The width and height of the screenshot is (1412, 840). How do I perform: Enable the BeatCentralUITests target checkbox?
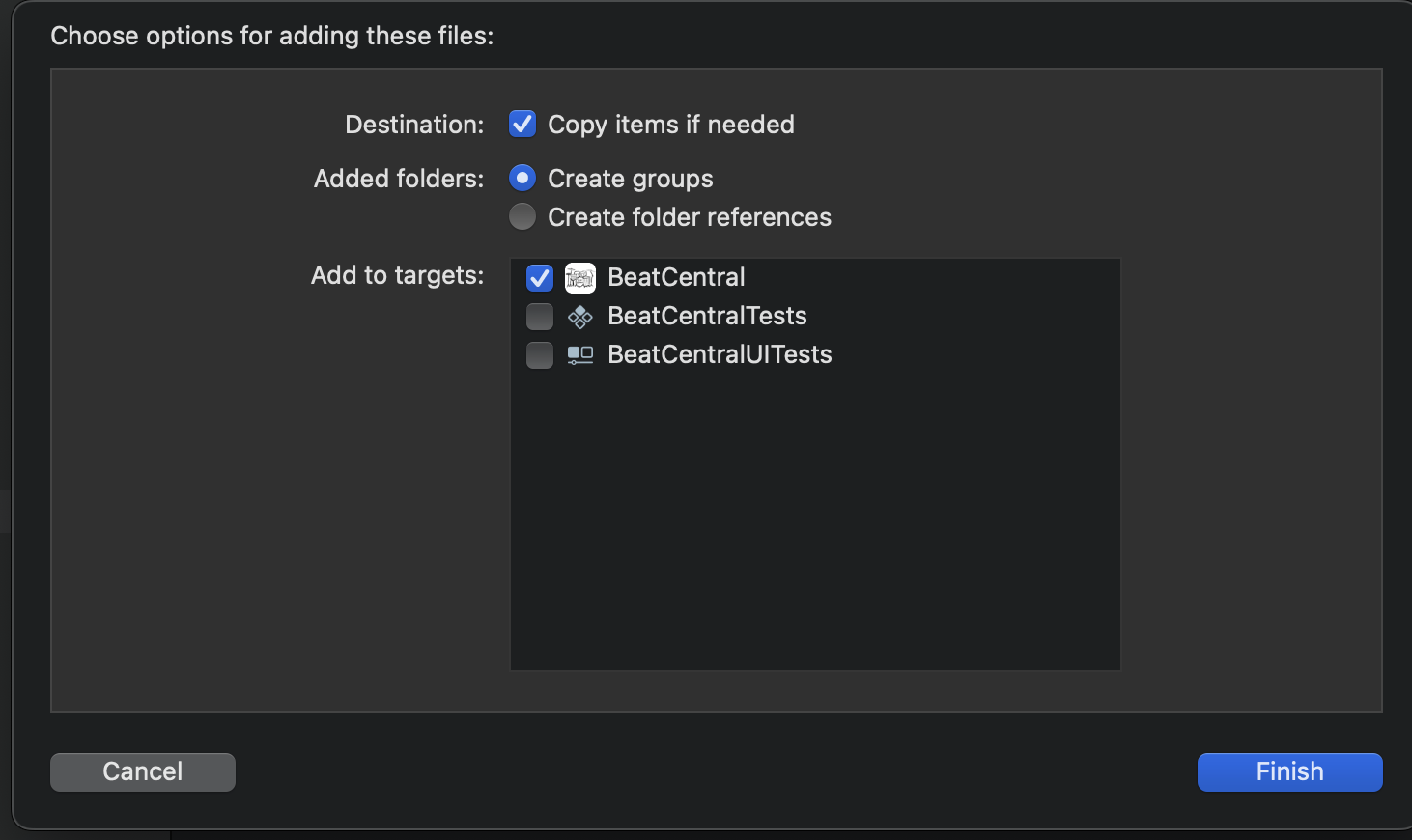coord(540,354)
